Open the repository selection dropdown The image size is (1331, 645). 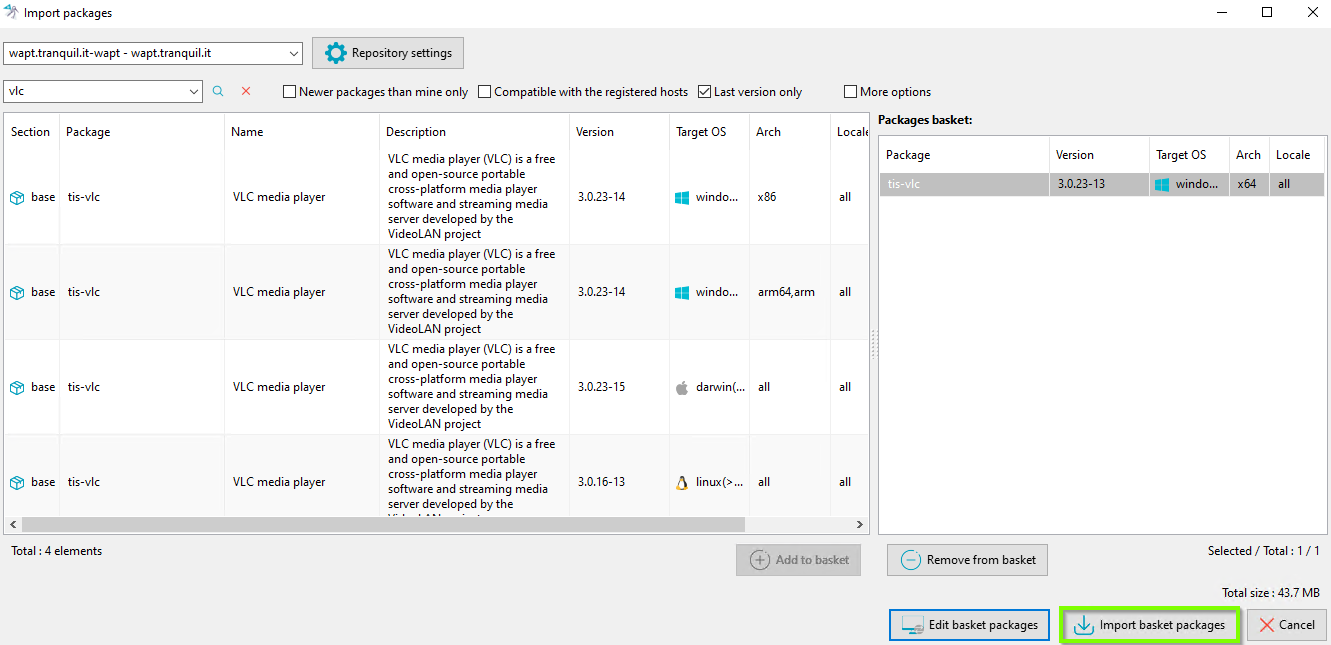click(293, 53)
